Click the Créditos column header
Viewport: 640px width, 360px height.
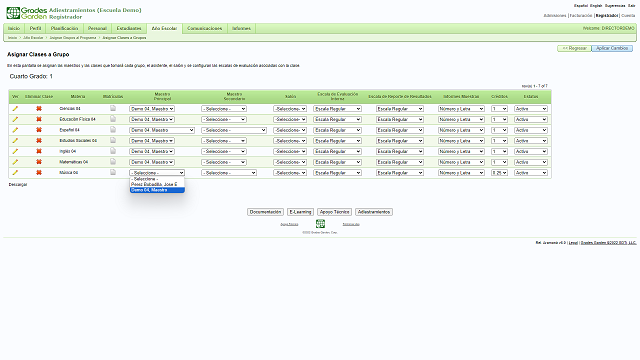coord(500,97)
